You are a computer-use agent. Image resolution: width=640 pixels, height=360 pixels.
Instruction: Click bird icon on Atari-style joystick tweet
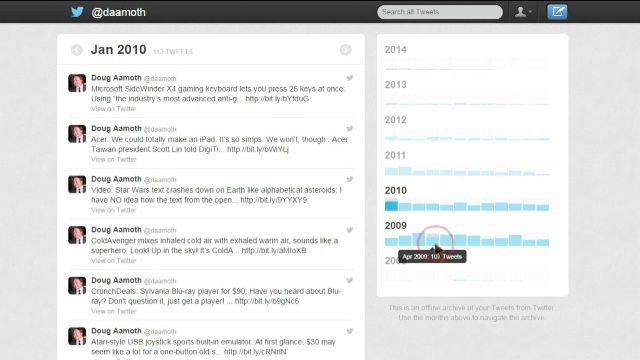click(x=350, y=331)
